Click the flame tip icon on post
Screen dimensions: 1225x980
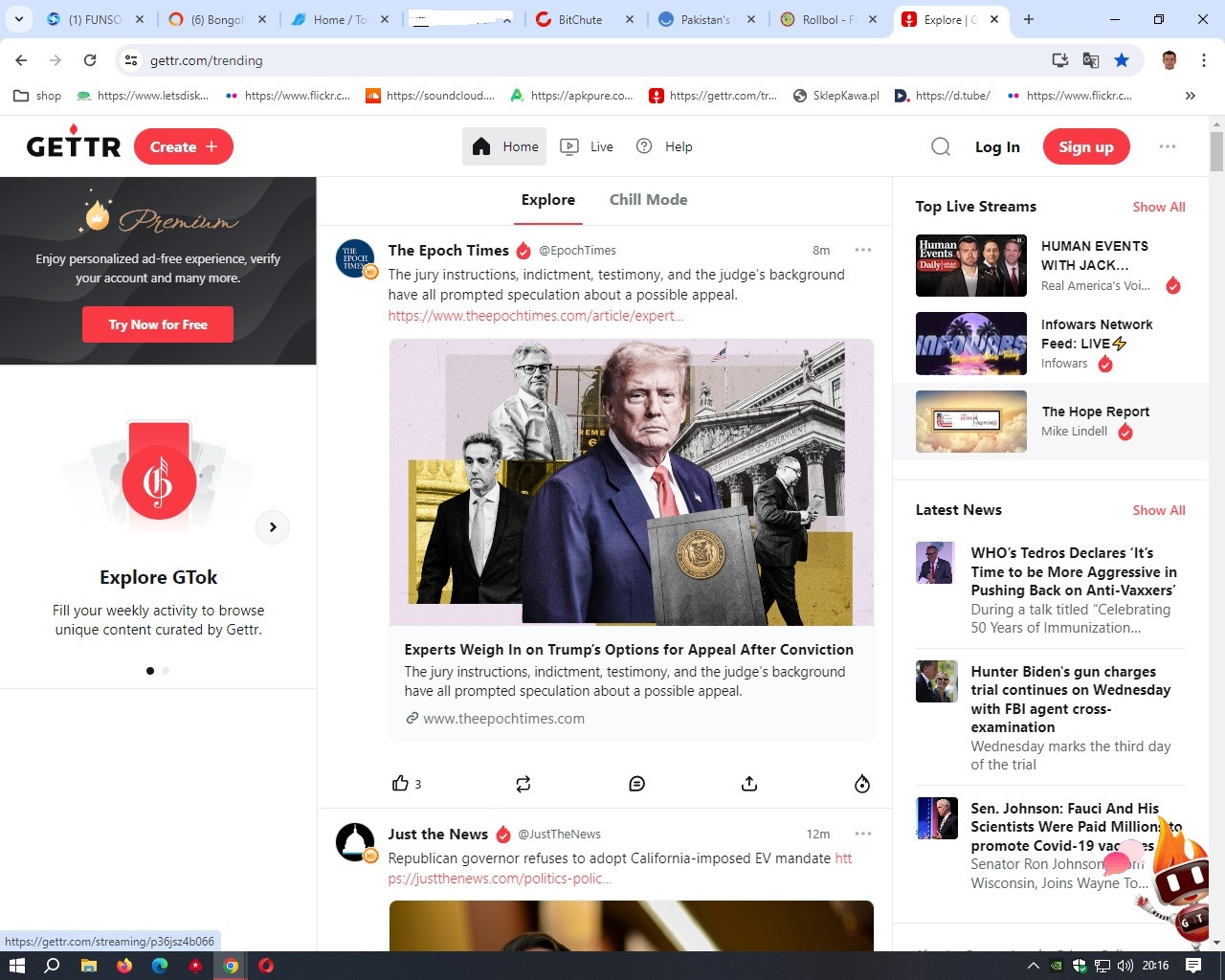(861, 784)
